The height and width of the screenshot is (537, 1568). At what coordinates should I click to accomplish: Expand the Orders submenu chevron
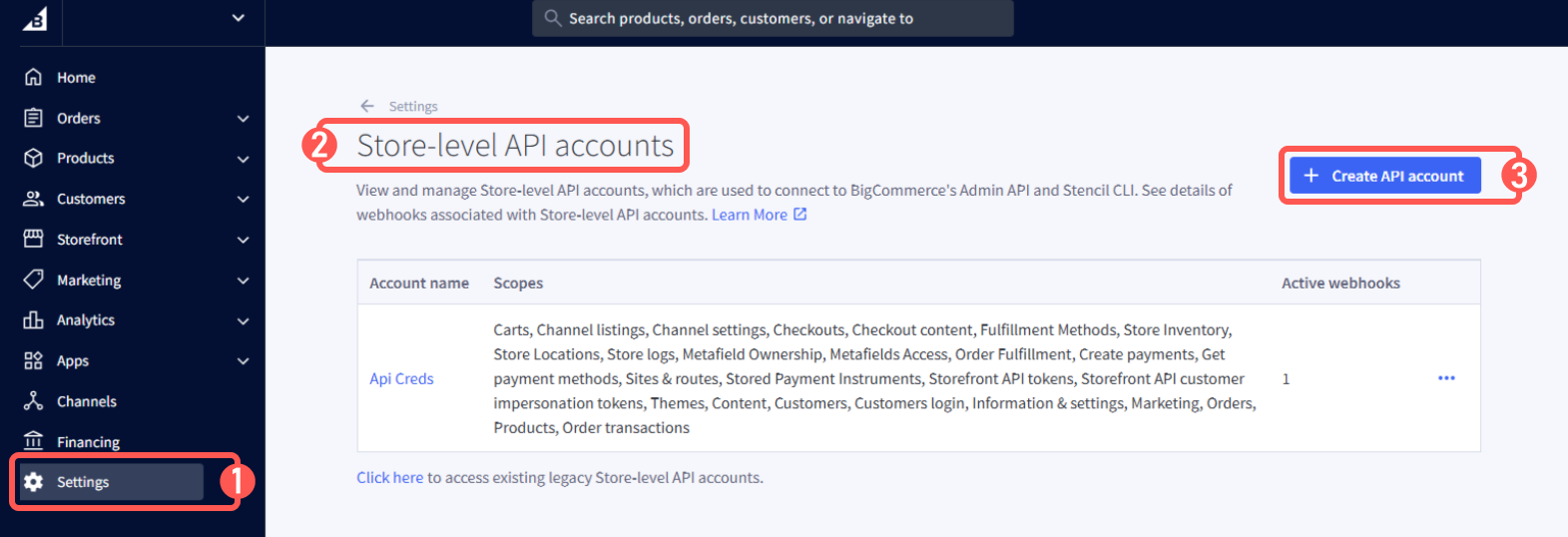point(243,119)
